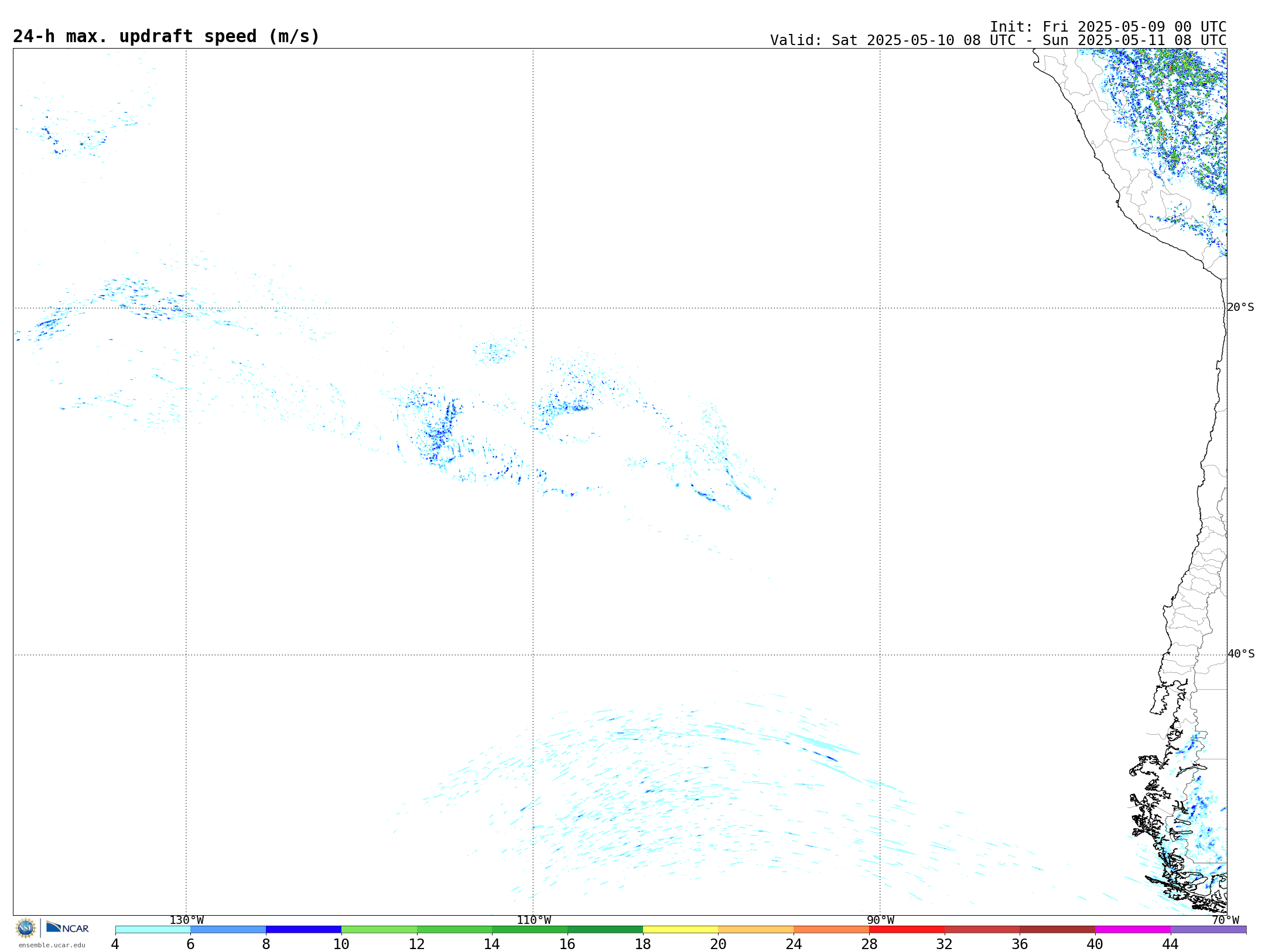Screen dimensions: 1265x952
Task: Click colorbar tick label 4
Action: (115, 944)
